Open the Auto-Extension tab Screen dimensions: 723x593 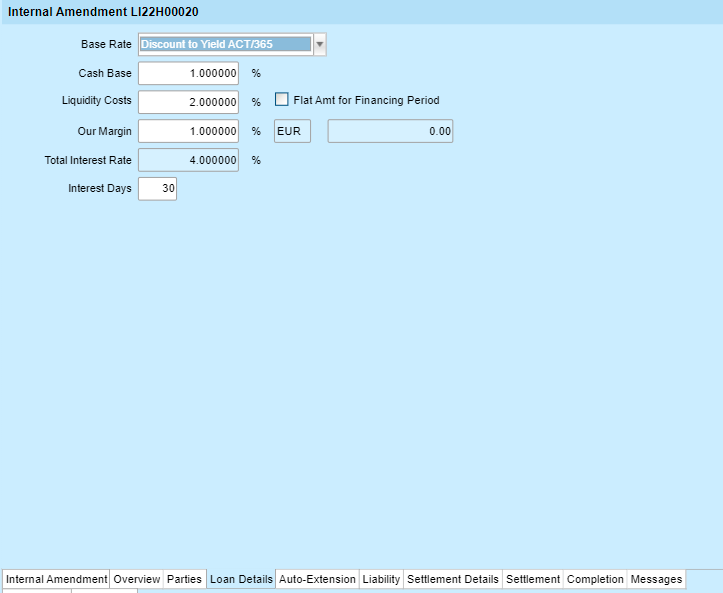(x=317, y=579)
